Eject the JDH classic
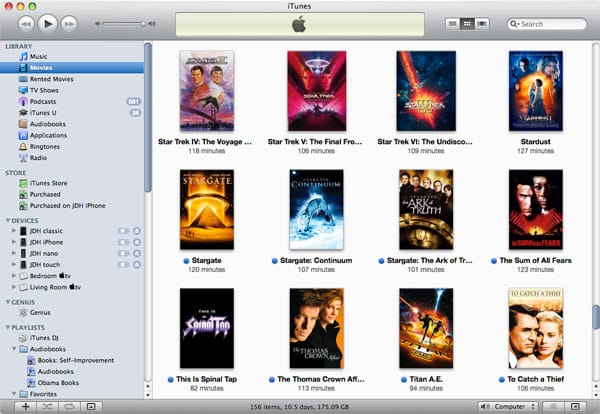 tap(137, 231)
